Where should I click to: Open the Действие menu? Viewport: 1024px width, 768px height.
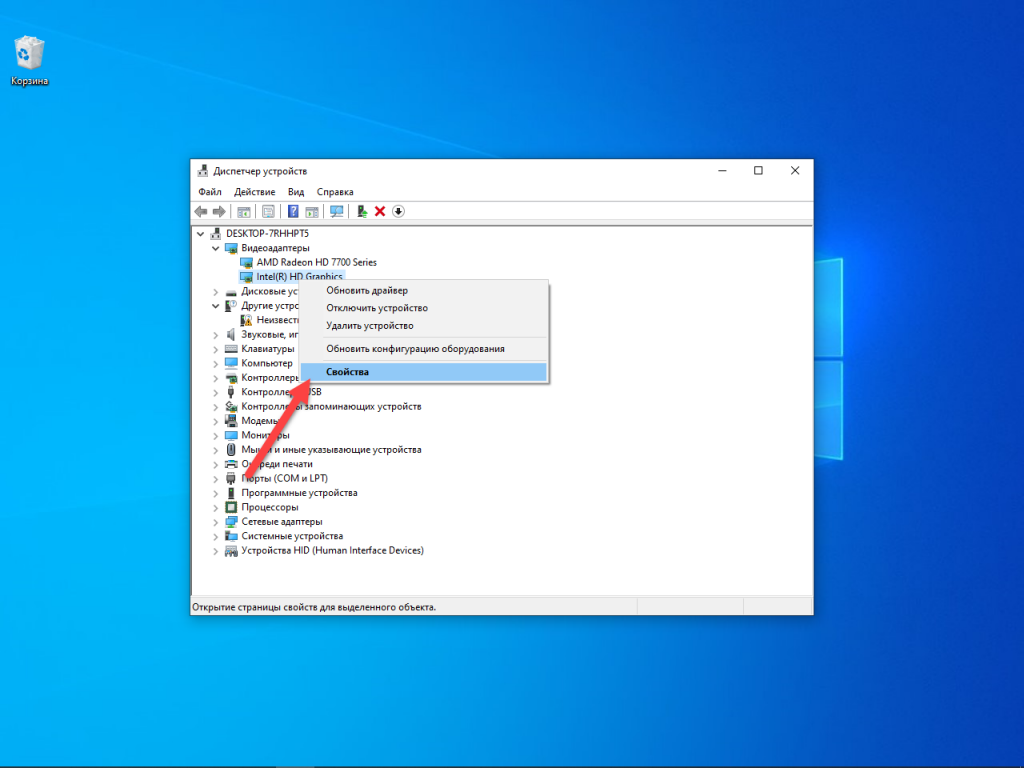(x=254, y=192)
